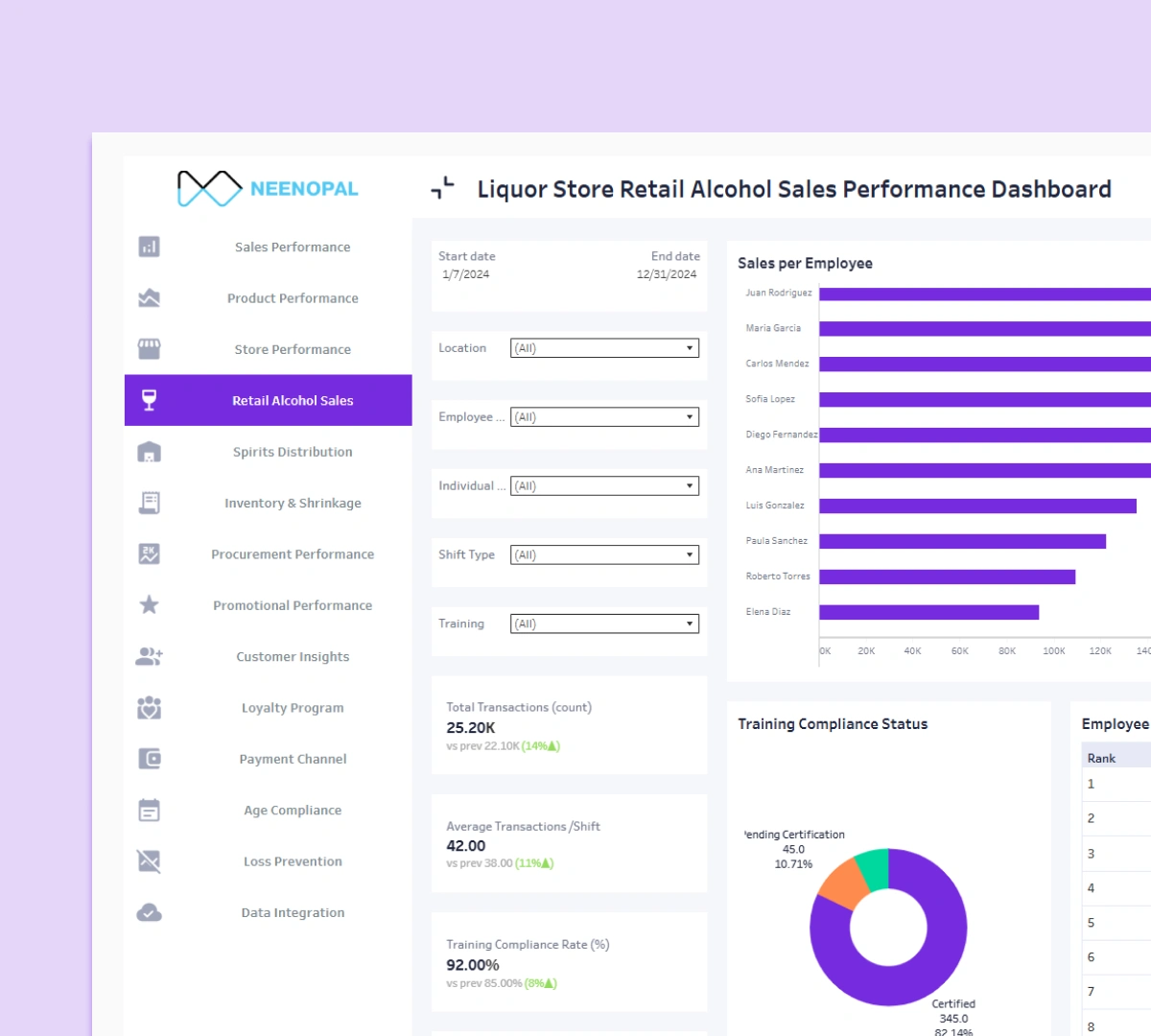Click the Data Integration cloud icon

click(x=149, y=912)
